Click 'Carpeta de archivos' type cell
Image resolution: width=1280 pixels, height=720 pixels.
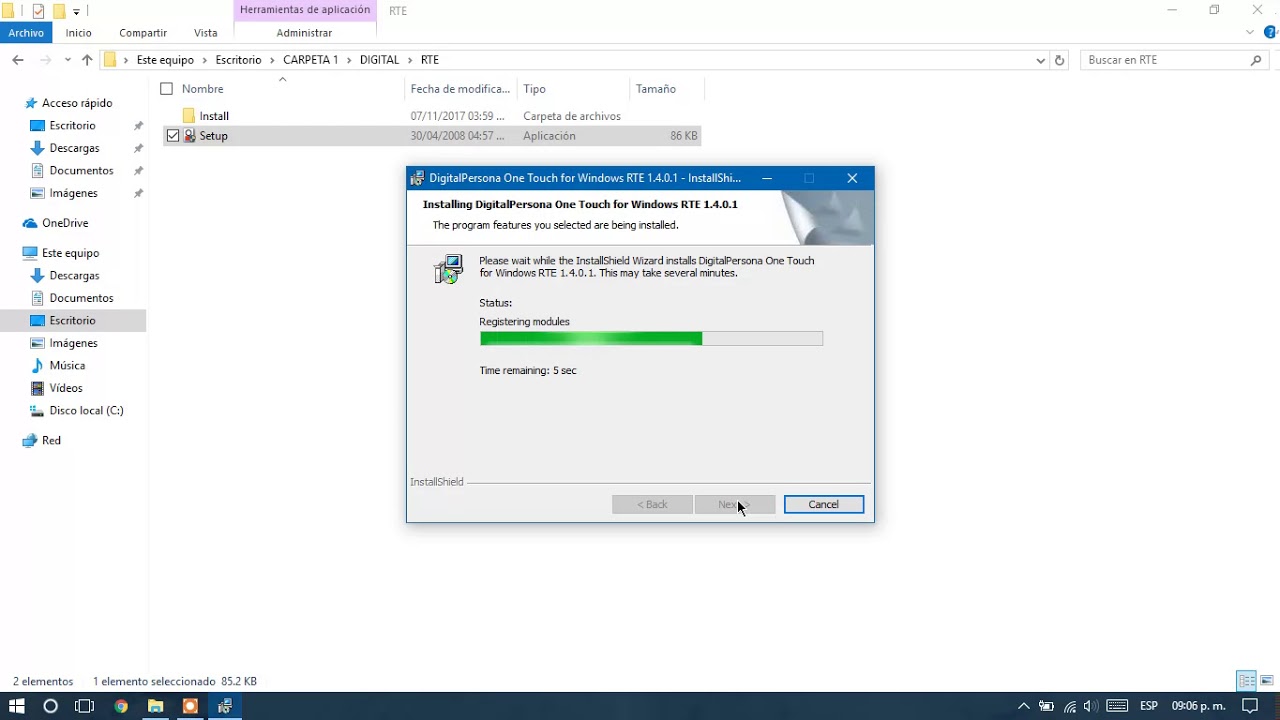572,116
